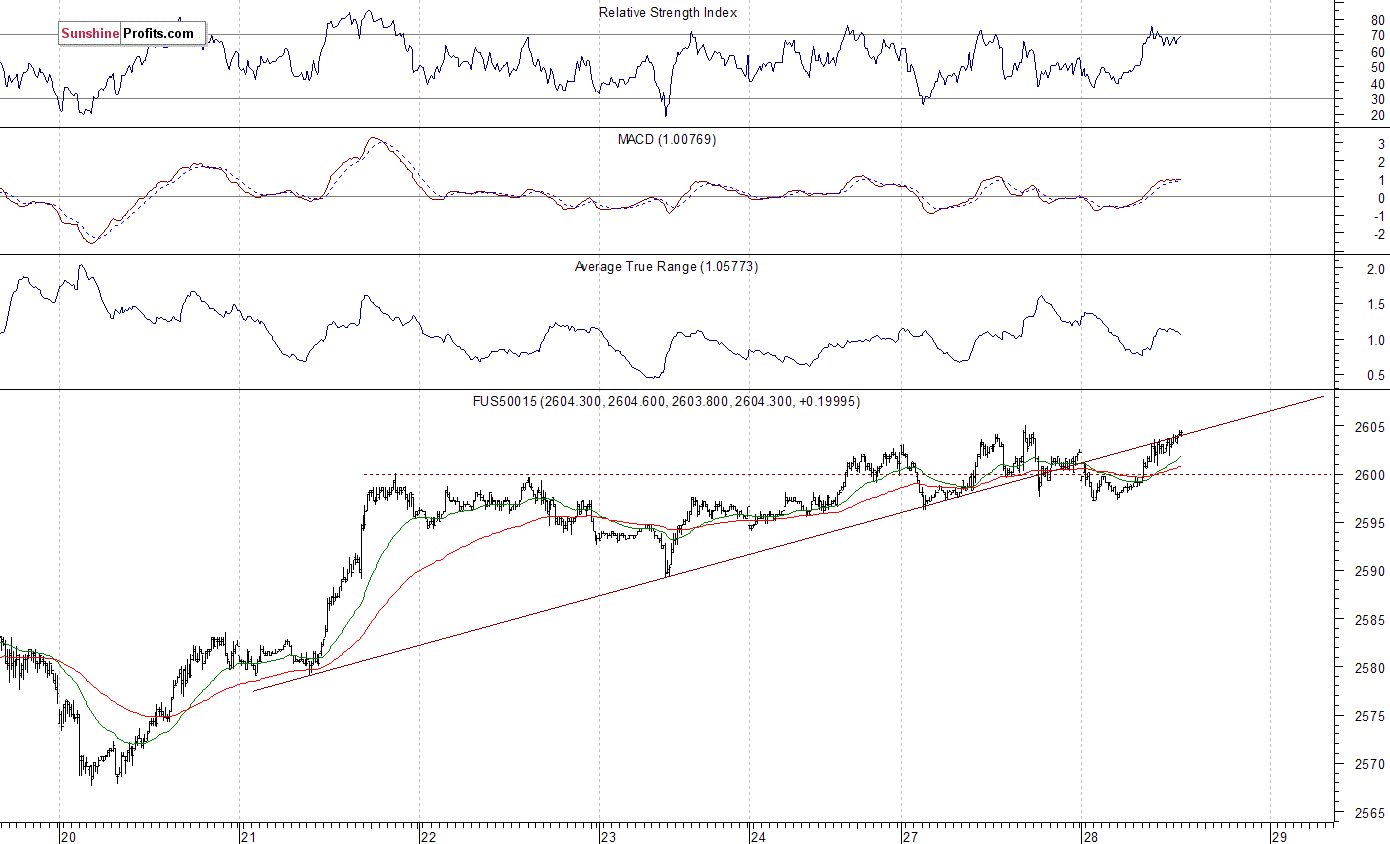Click the FUS50015 price chart title
Image resolution: width=1390 pixels, height=844 pixels.
(x=666, y=401)
